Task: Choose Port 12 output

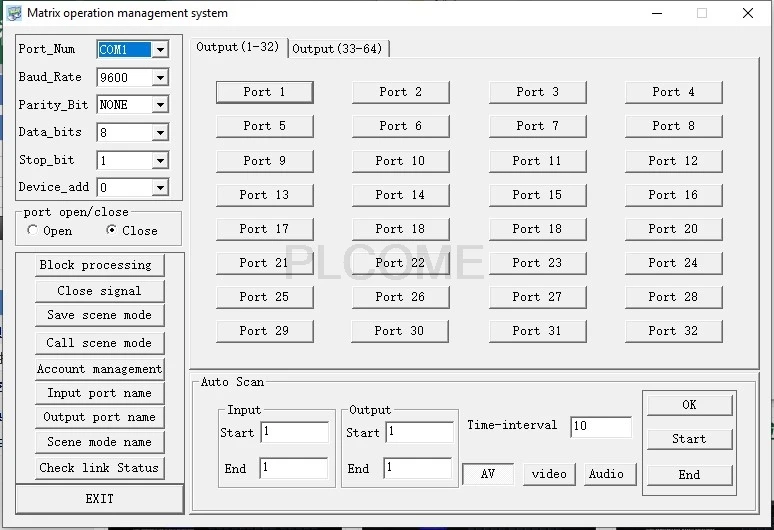Action: [674, 161]
